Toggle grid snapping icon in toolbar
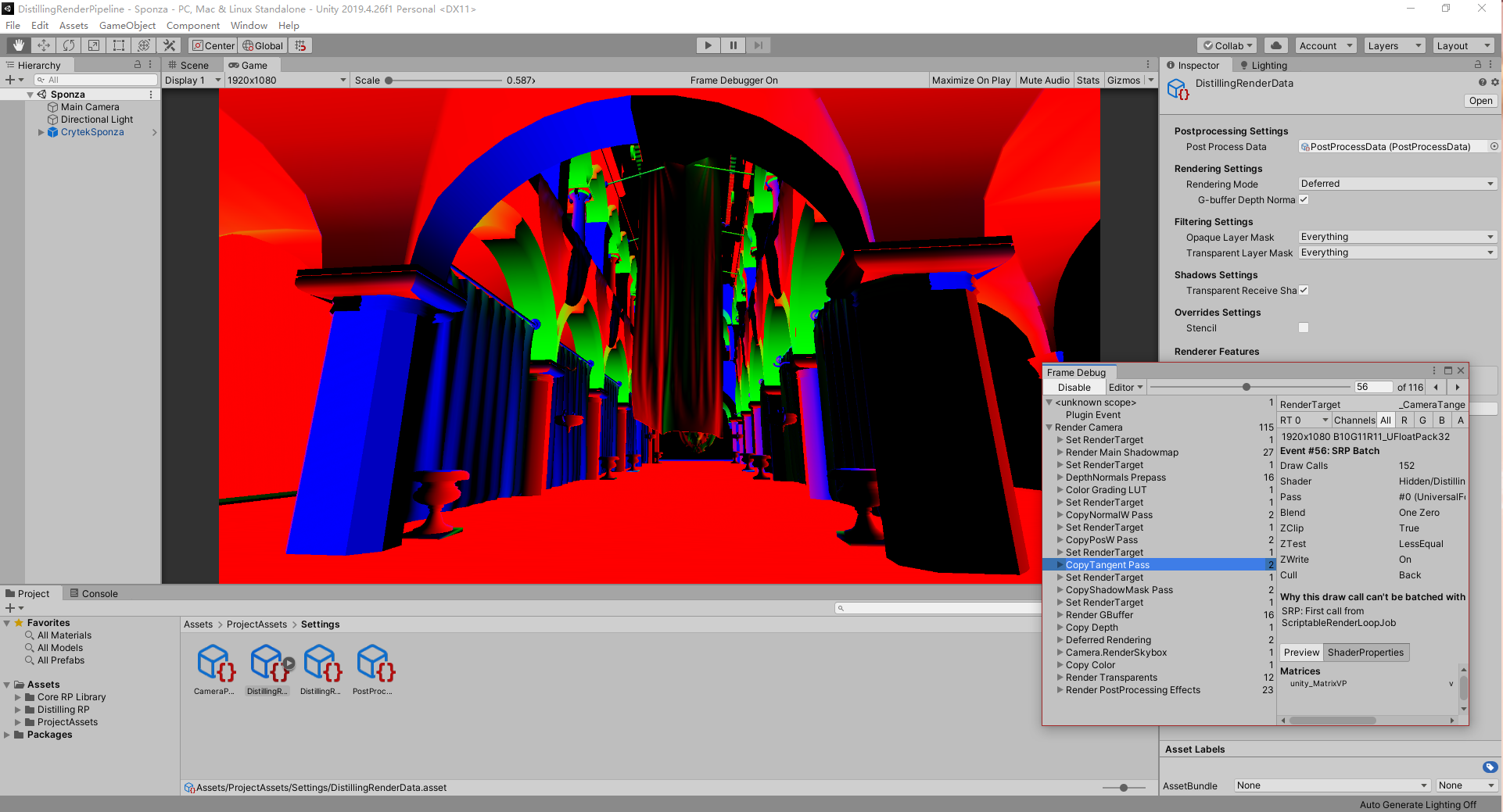Viewport: 1503px width, 812px height. click(x=300, y=45)
